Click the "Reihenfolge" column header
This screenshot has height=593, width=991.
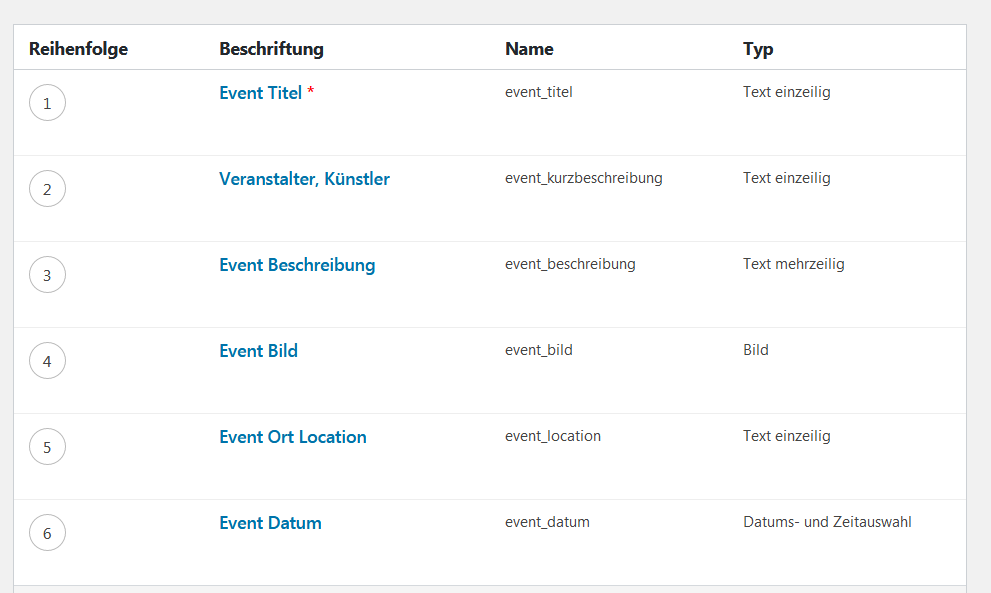78,48
